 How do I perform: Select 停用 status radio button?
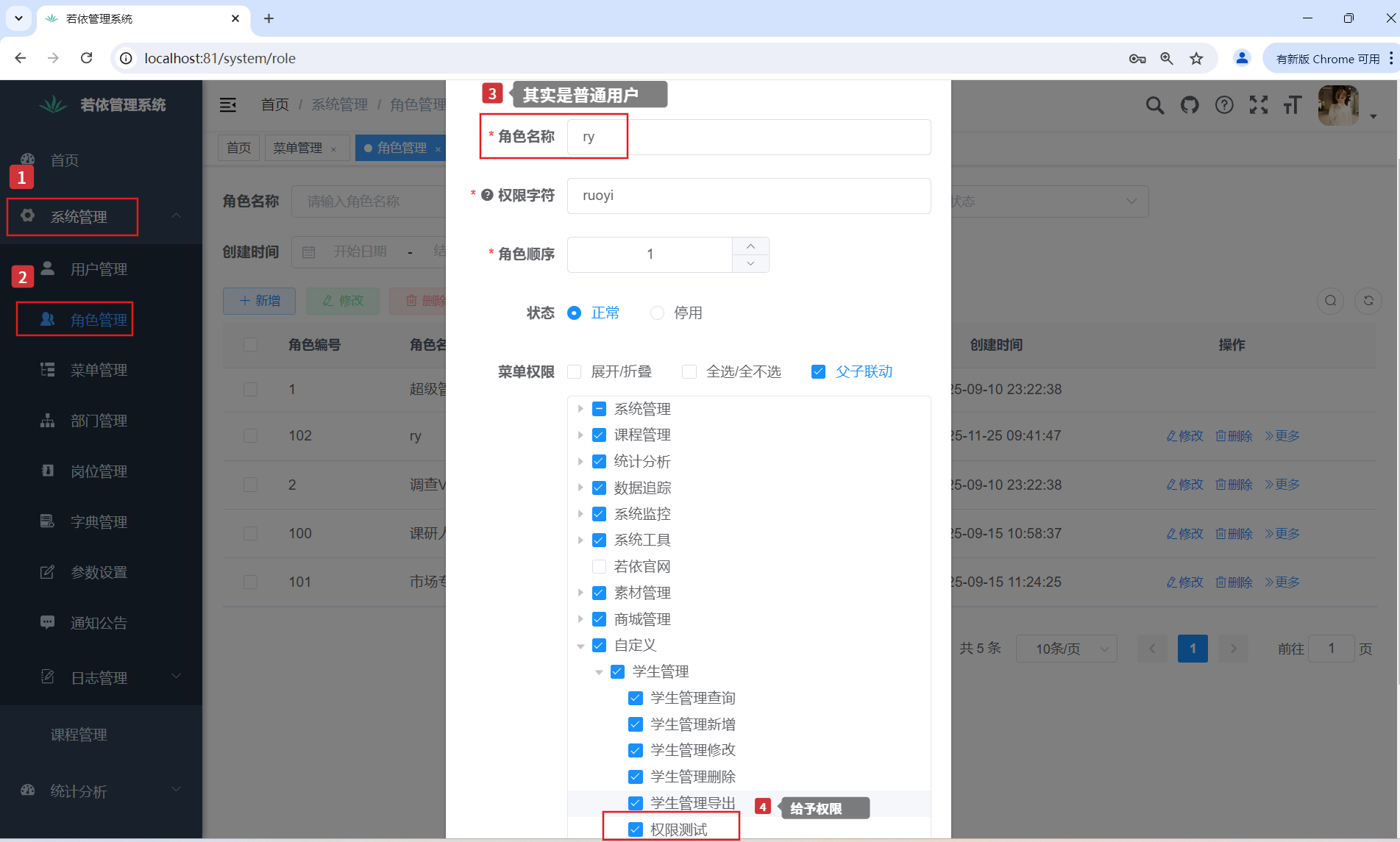(x=657, y=313)
